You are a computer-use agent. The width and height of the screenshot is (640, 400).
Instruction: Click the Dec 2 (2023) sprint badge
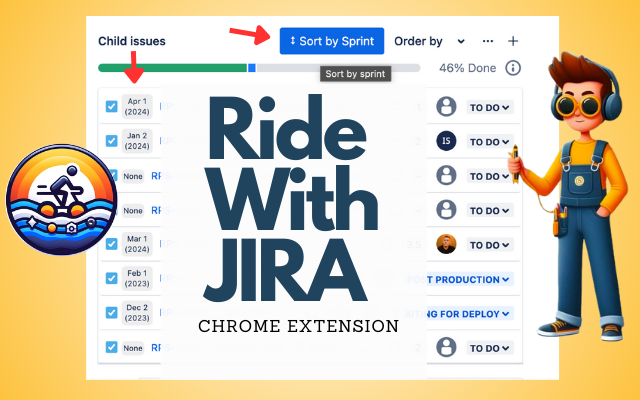[137, 313]
